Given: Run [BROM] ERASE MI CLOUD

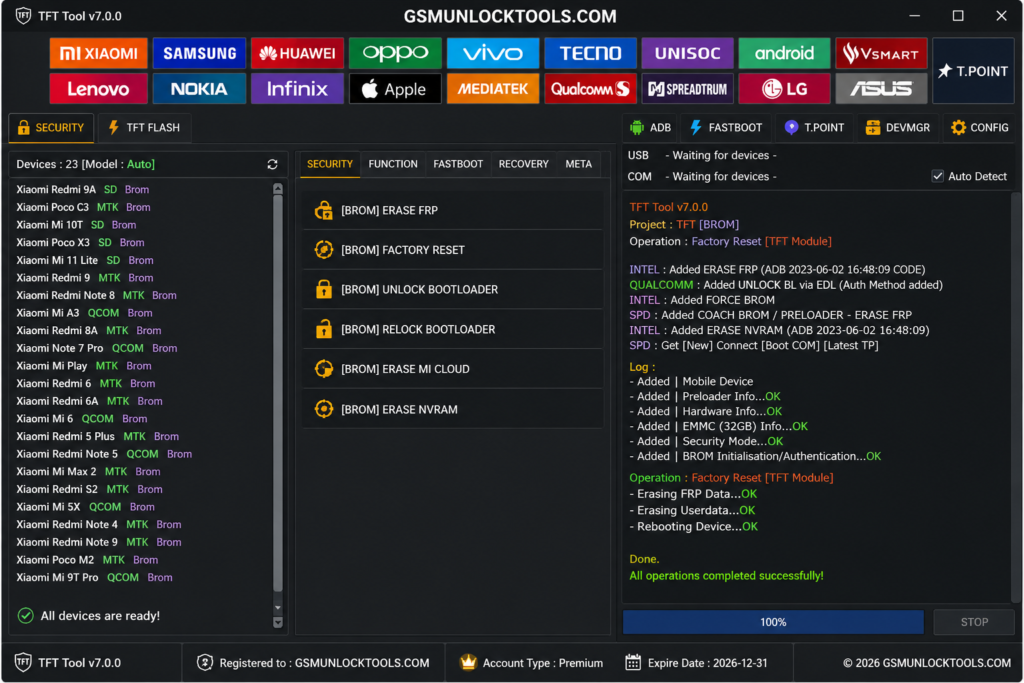Looking at the screenshot, I should coord(453,370).
